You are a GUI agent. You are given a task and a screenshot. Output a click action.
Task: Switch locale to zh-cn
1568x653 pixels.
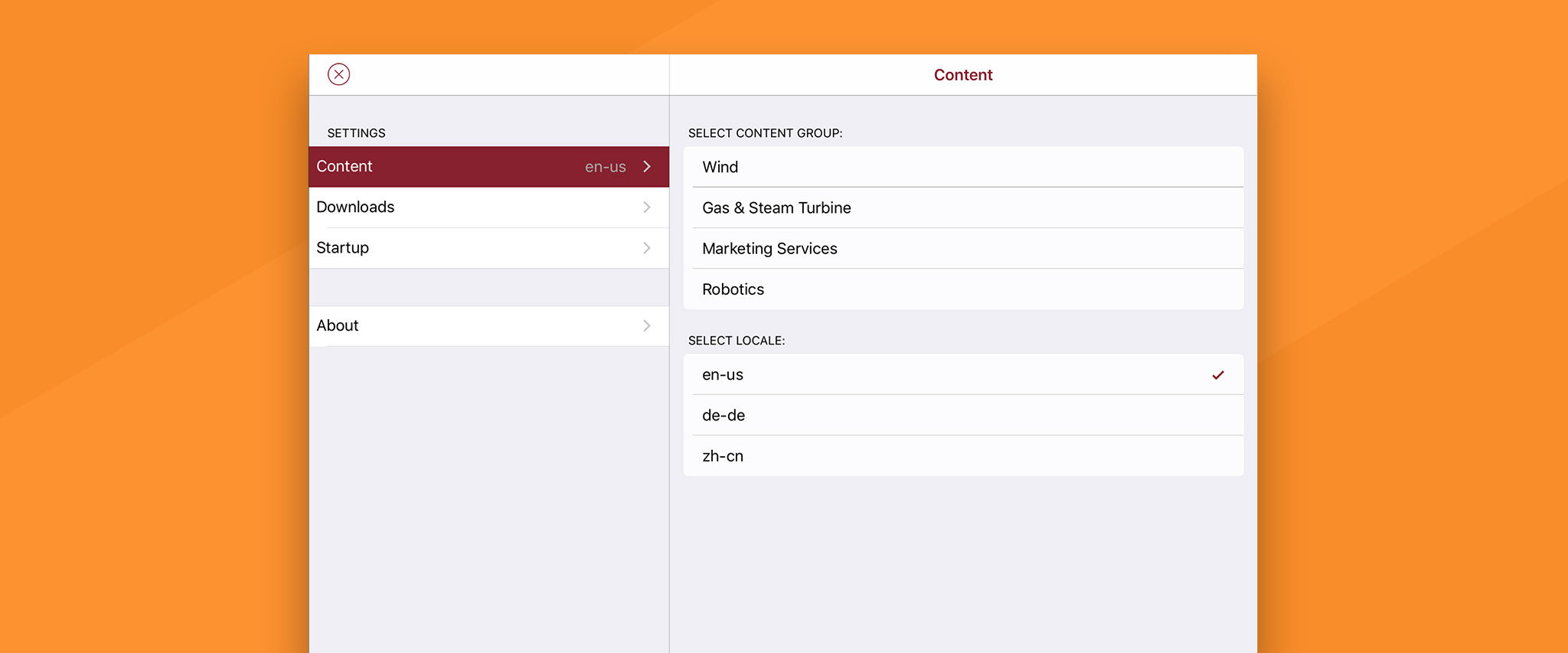pos(963,455)
